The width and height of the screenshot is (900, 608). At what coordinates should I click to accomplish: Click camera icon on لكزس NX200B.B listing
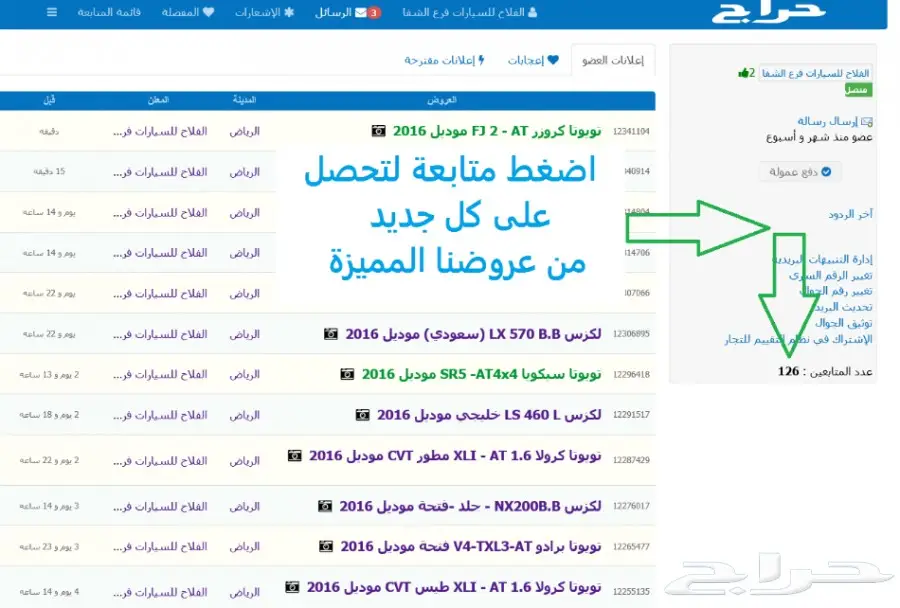(x=325, y=506)
